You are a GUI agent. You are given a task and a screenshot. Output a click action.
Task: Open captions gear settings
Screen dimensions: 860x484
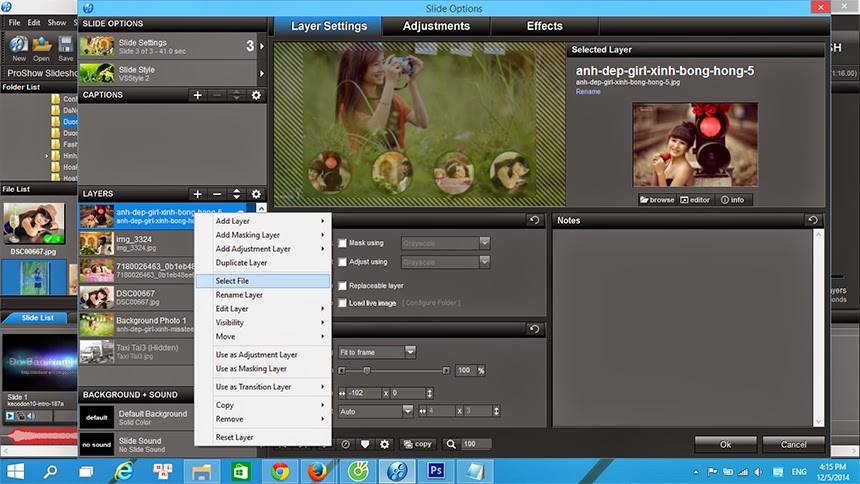pyautogui.click(x=256, y=95)
